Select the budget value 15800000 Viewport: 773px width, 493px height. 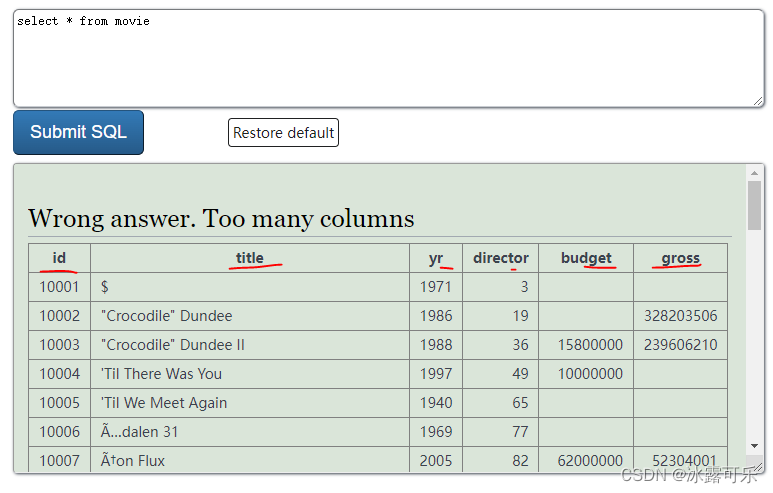[x=586, y=345]
